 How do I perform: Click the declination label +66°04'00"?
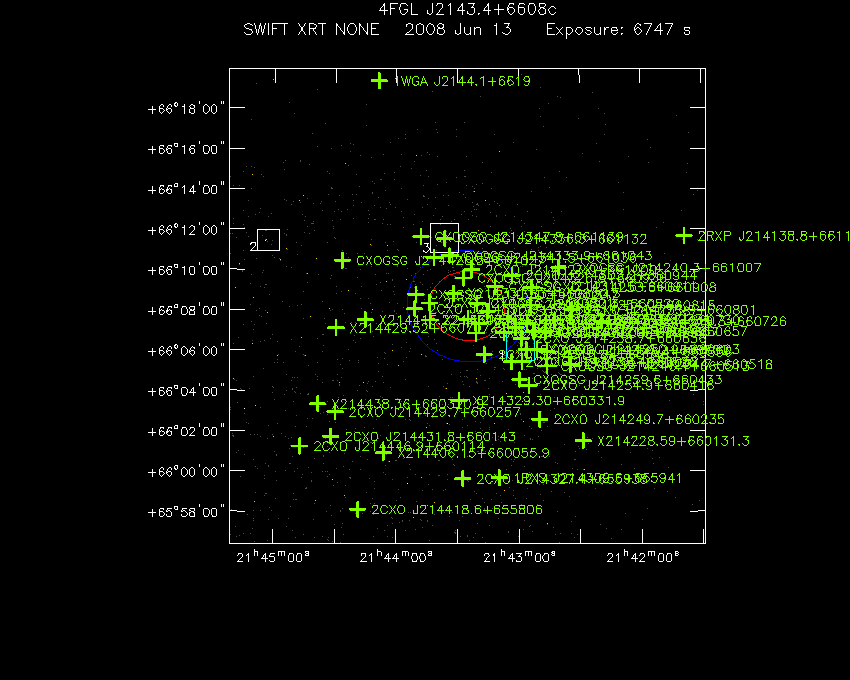click(x=186, y=391)
